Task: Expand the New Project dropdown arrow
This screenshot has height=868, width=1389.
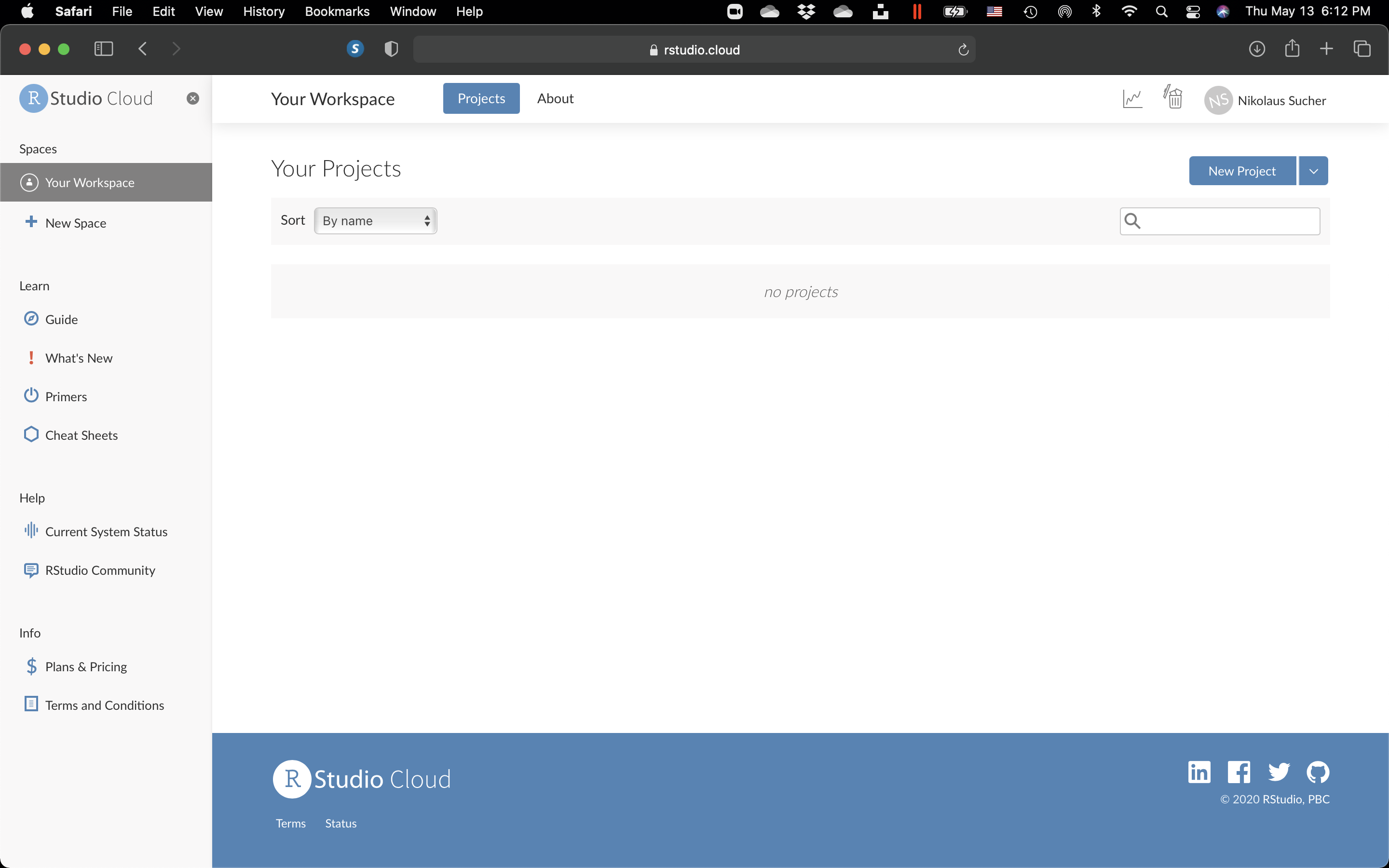Action: click(x=1314, y=170)
